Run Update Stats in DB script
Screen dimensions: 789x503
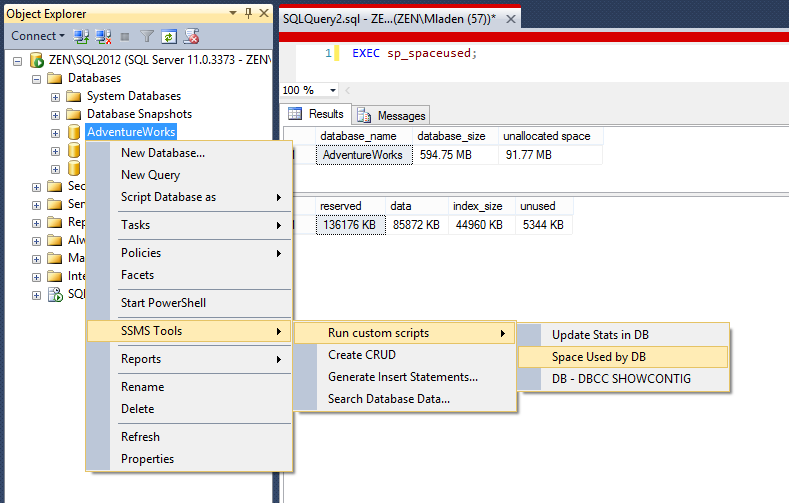tap(623, 335)
